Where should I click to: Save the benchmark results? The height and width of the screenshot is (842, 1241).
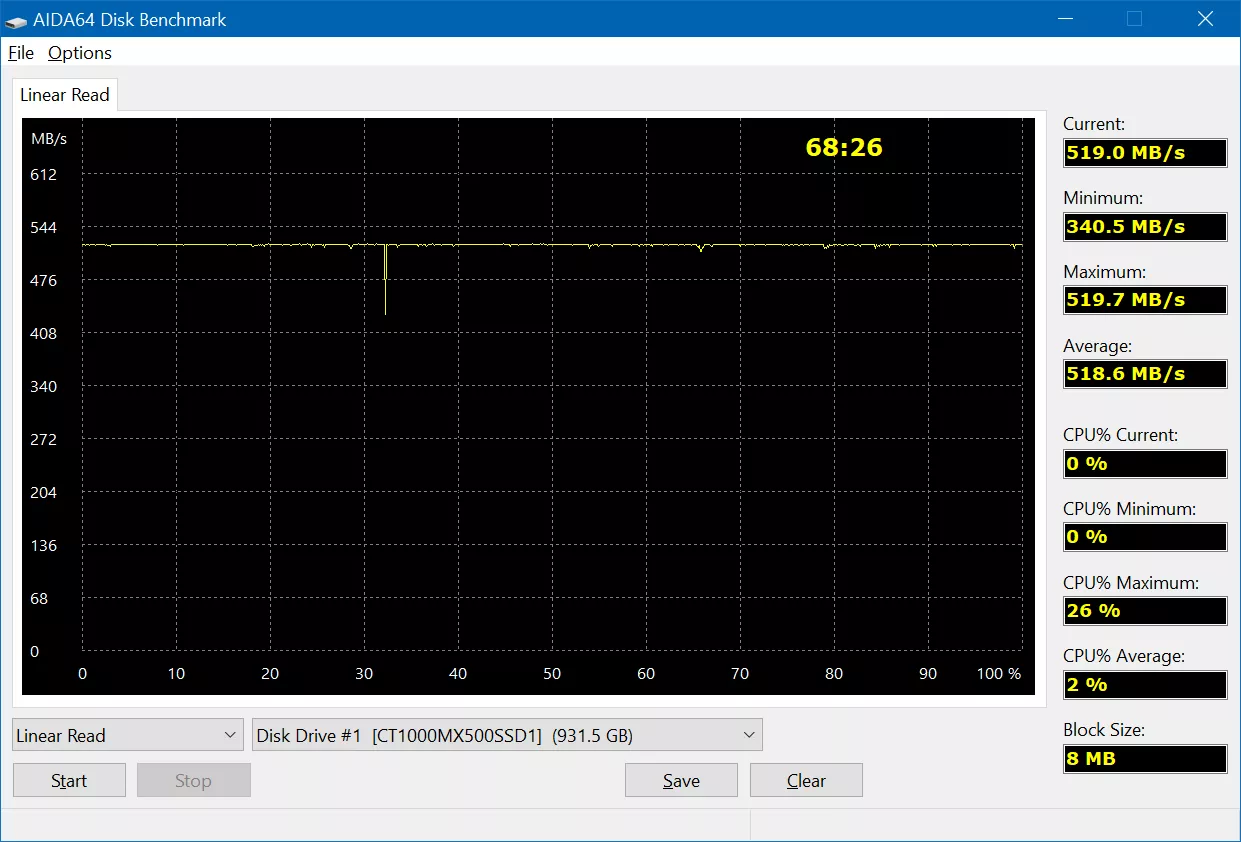(x=681, y=780)
